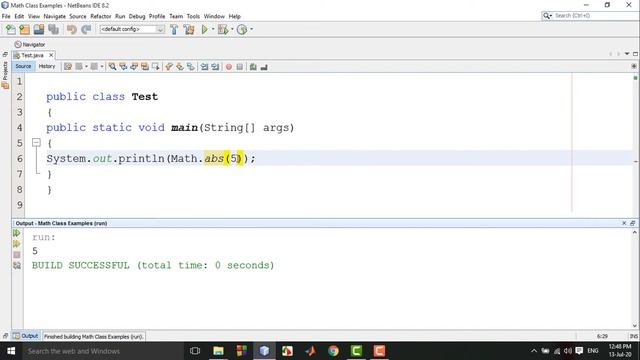
Task: Open the Run Project dropdown arrow
Action: tap(213, 29)
